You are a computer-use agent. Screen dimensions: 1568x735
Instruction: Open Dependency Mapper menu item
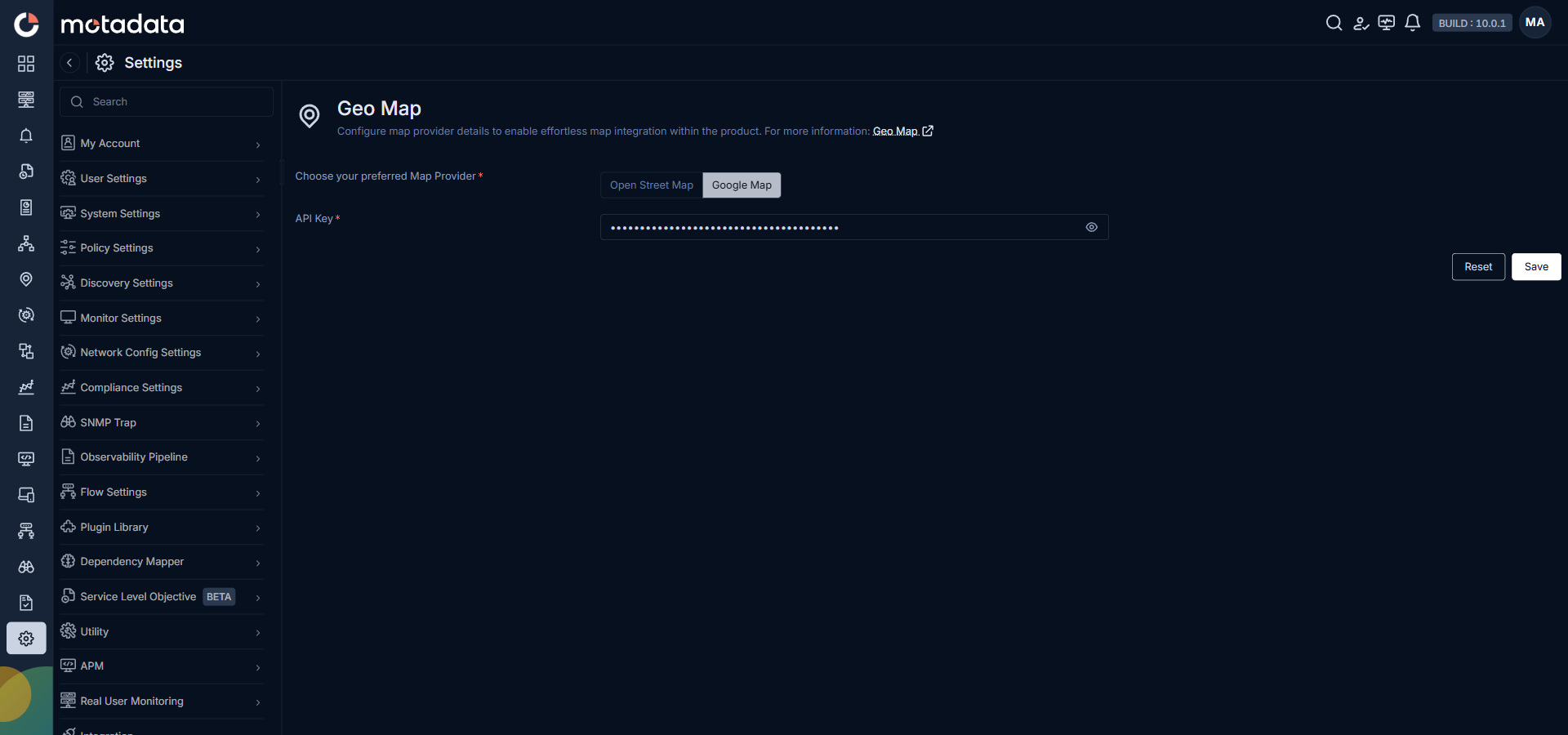[162, 562]
